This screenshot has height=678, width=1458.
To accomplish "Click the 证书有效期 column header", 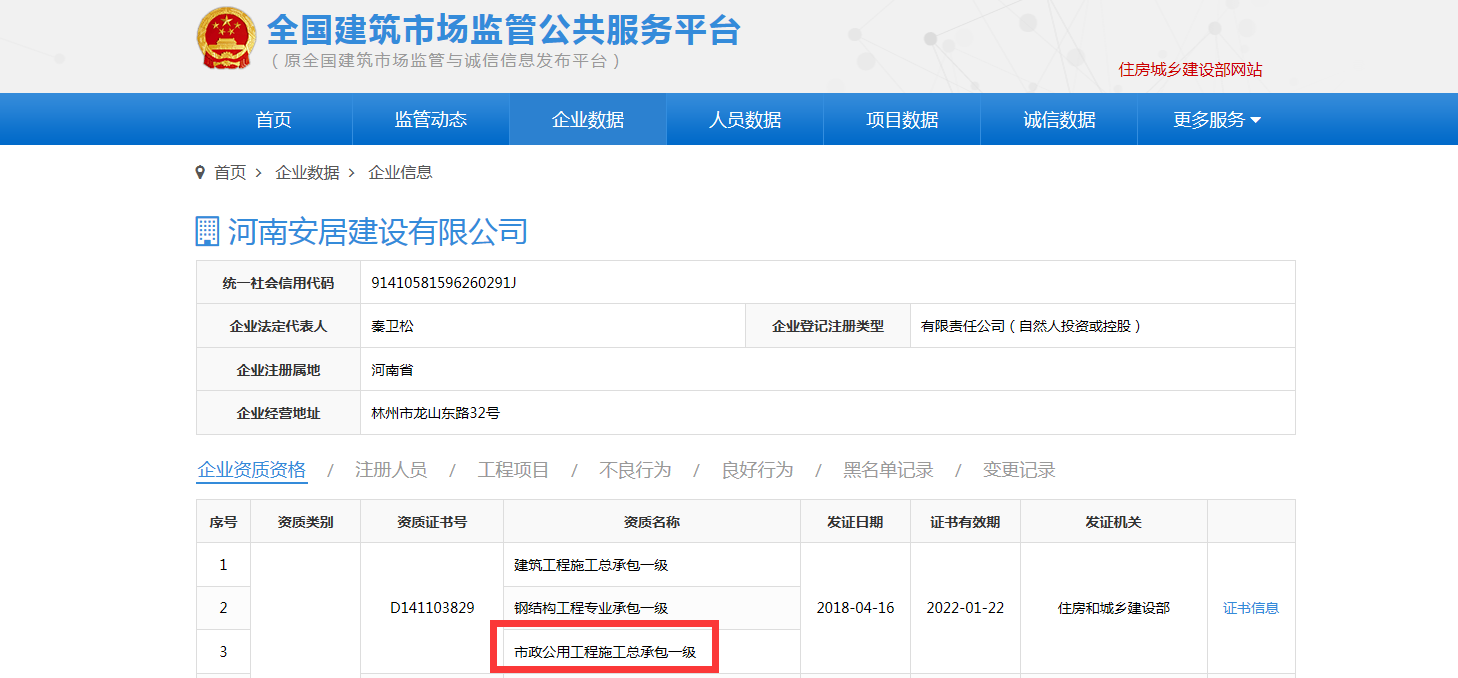I will coord(965,522).
